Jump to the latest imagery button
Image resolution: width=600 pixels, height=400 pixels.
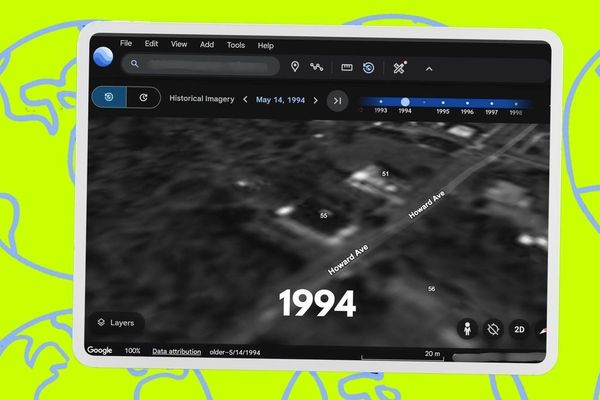tap(337, 101)
